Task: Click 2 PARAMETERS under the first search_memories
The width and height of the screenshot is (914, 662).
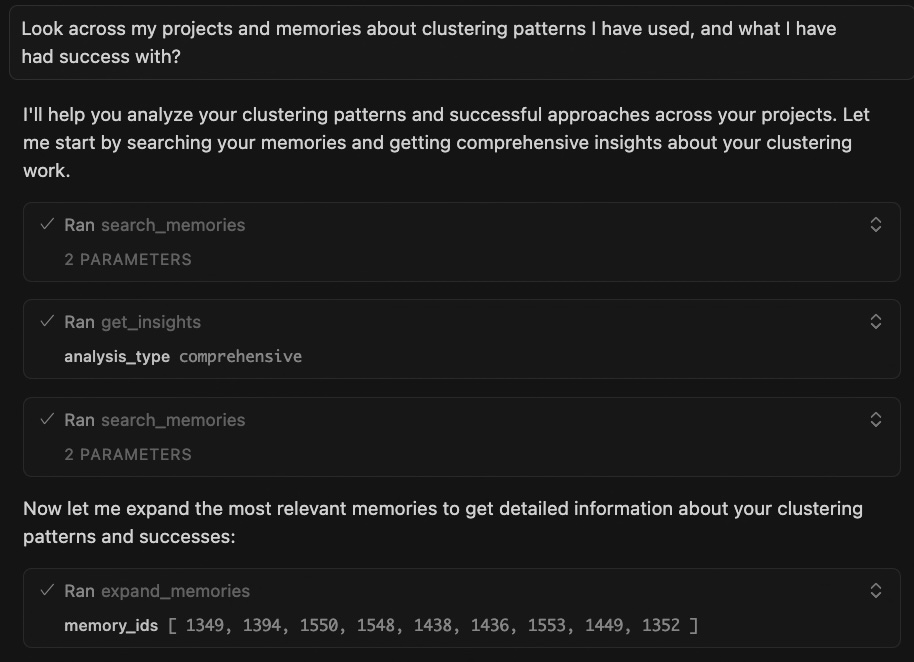Action: pyautogui.click(x=128, y=259)
